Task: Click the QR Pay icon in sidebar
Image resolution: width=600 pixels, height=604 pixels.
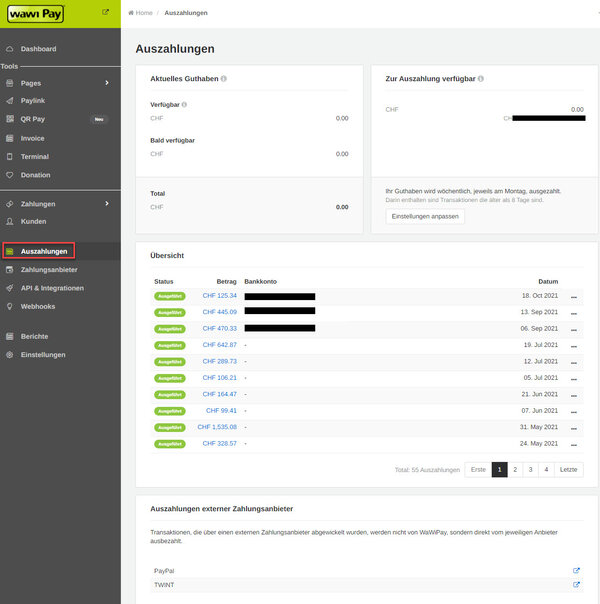Action: point(10,119)
